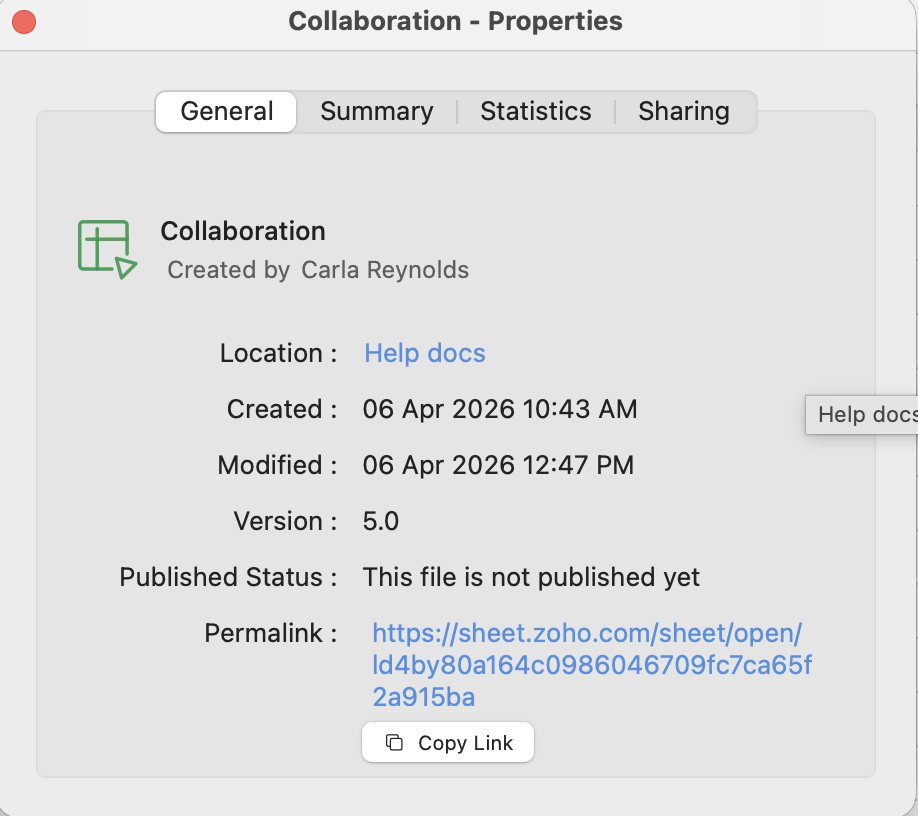Click the Help docs tooltip

click(865, 415)
